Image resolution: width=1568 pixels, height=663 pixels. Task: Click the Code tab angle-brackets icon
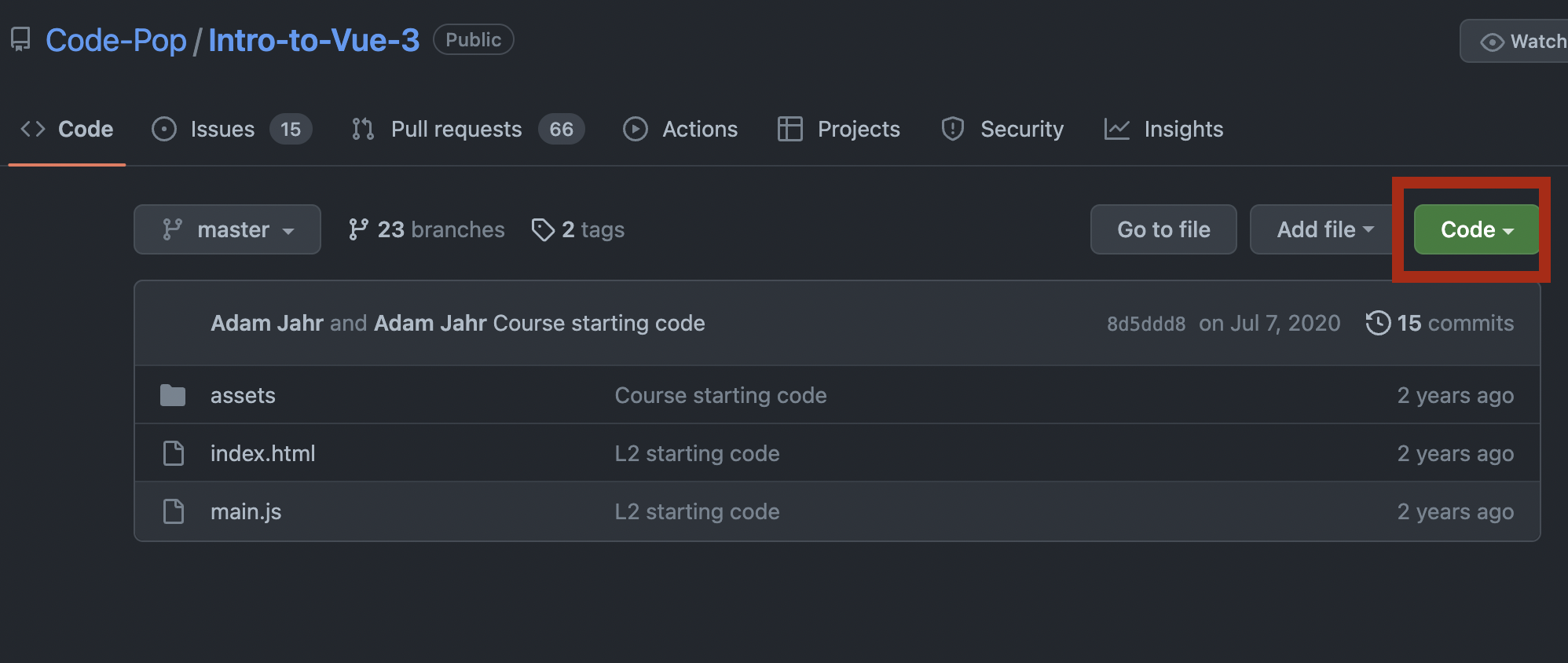click(x=33, y=129)
